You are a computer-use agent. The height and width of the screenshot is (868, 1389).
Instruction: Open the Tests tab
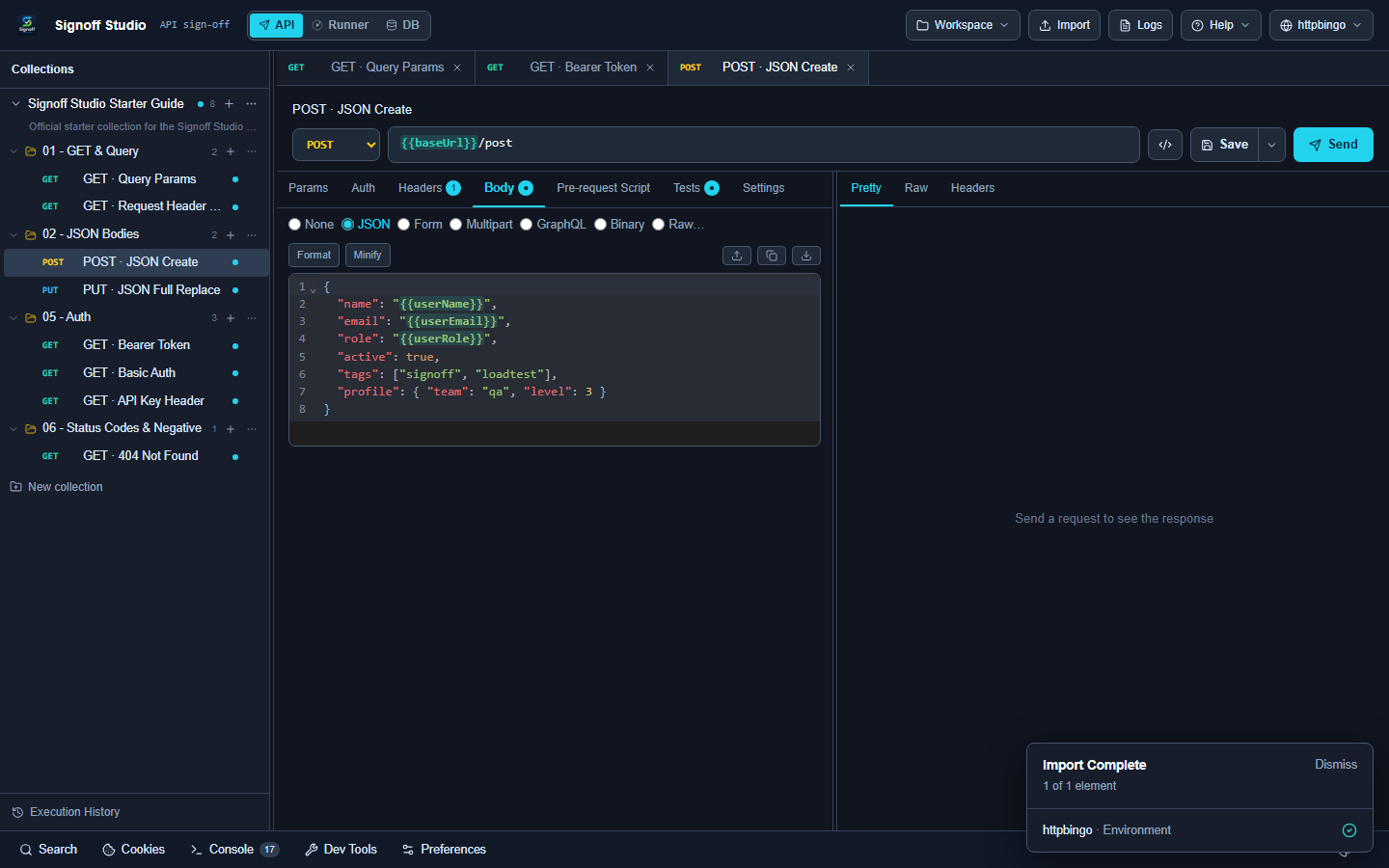click(695, 188)
